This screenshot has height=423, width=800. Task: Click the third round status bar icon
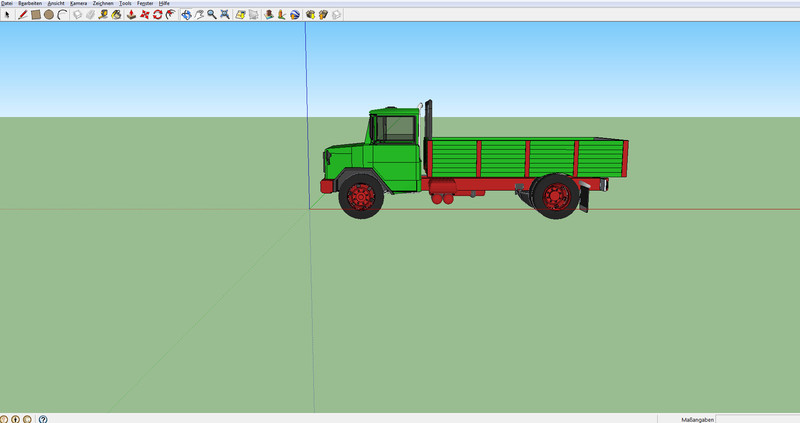pos(28,419)
